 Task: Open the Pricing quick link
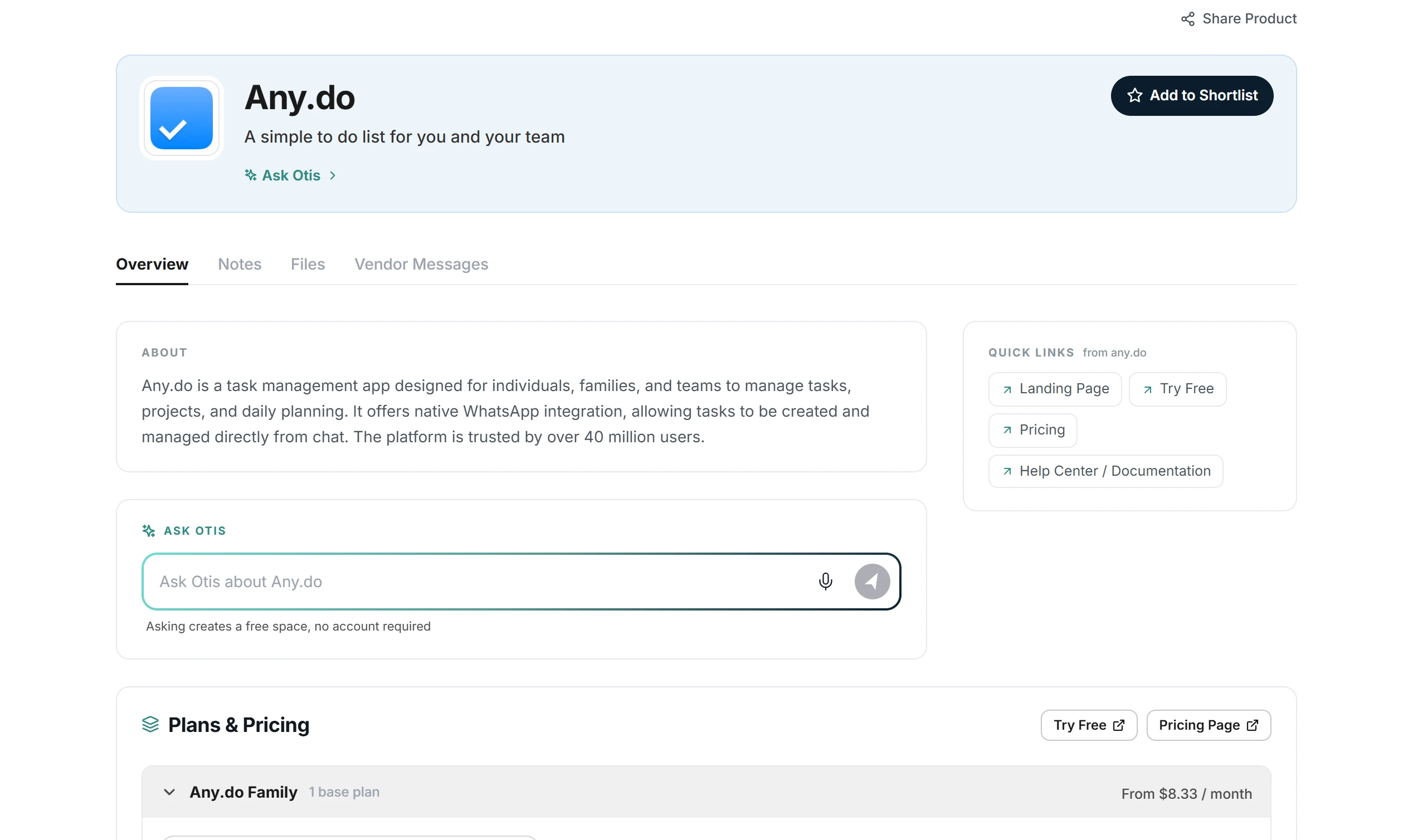point(1032,430)
